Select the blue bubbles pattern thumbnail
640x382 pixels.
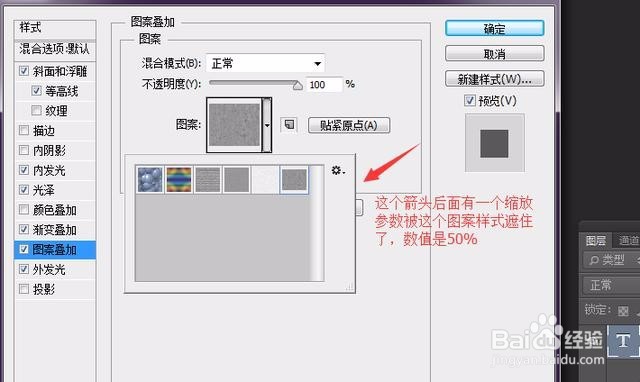coord(150,179)
